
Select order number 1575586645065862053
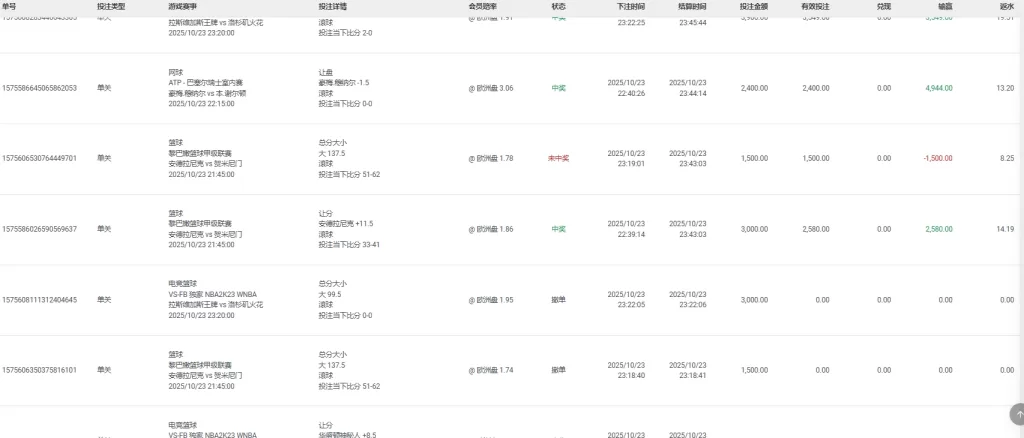pos(40,88)
